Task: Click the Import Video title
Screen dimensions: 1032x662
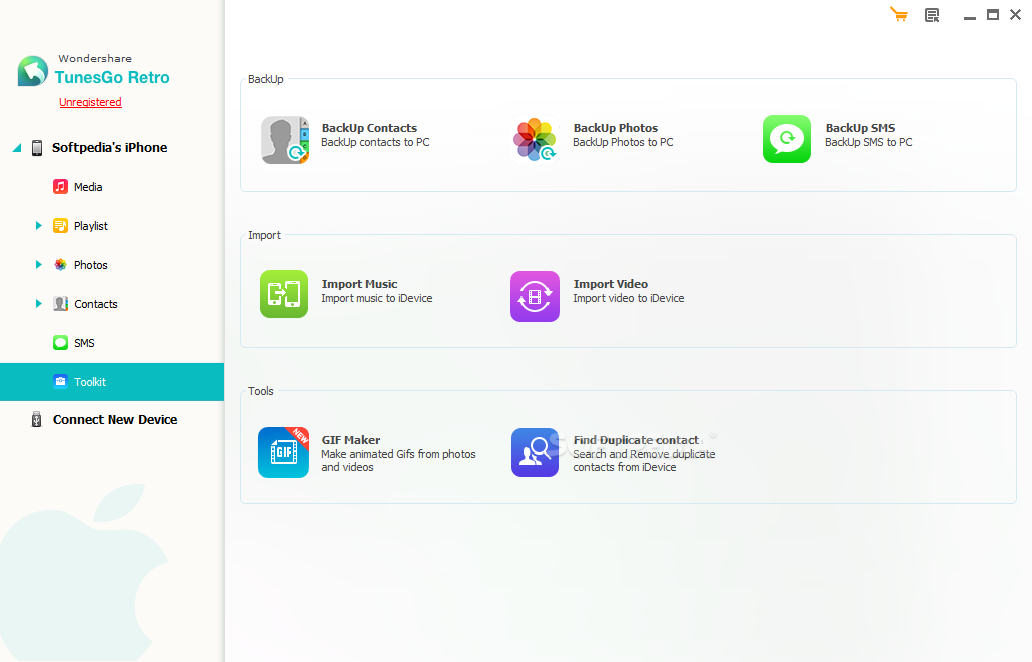Action: (x=610, y=284)
